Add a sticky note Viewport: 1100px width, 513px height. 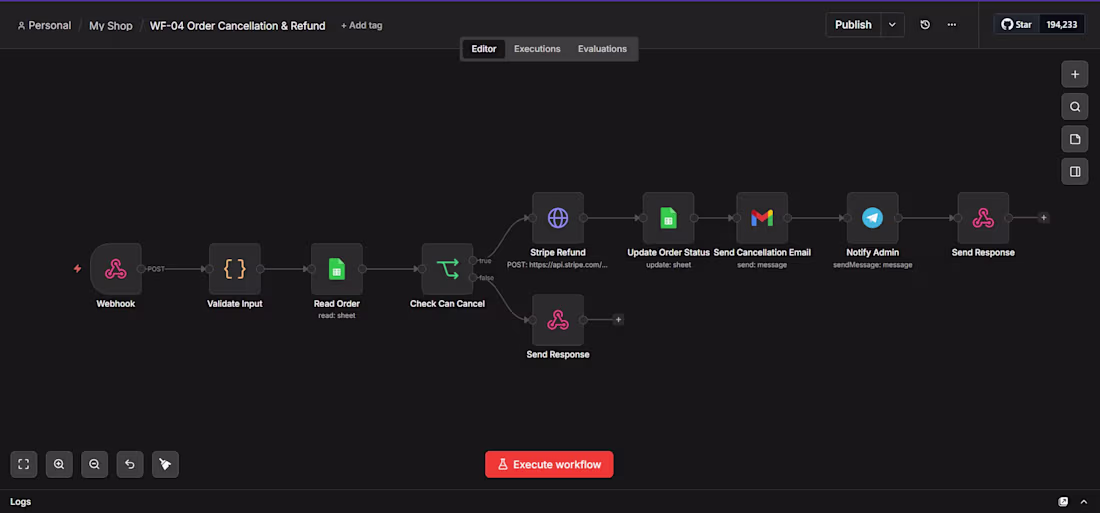click(1075, 139)
